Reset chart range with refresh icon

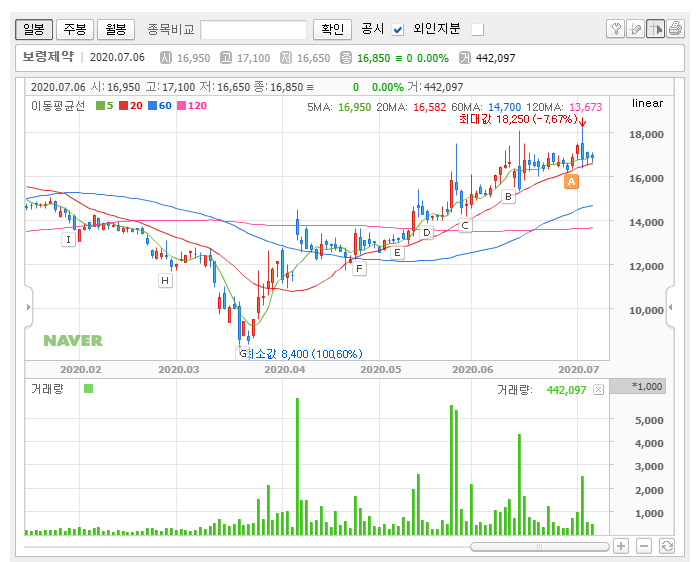pyautogui.click(x=667, y=546)
